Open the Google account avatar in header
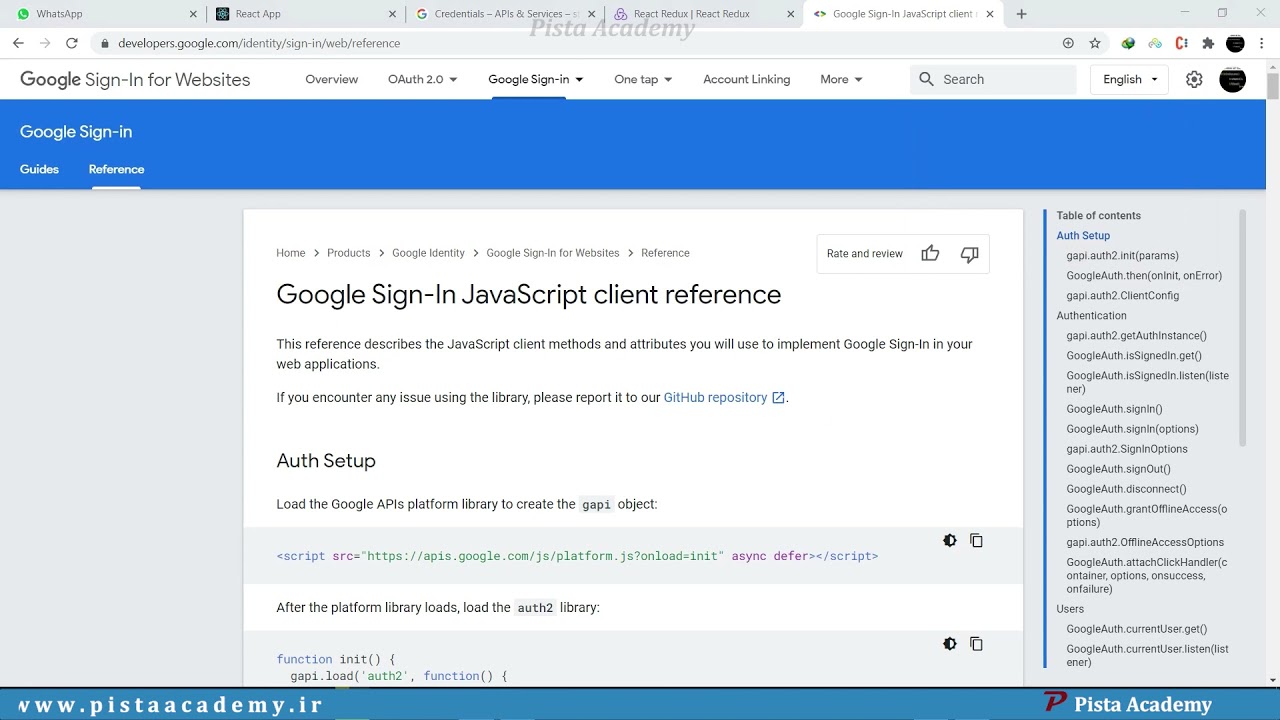 click(x=1233, y=79)
